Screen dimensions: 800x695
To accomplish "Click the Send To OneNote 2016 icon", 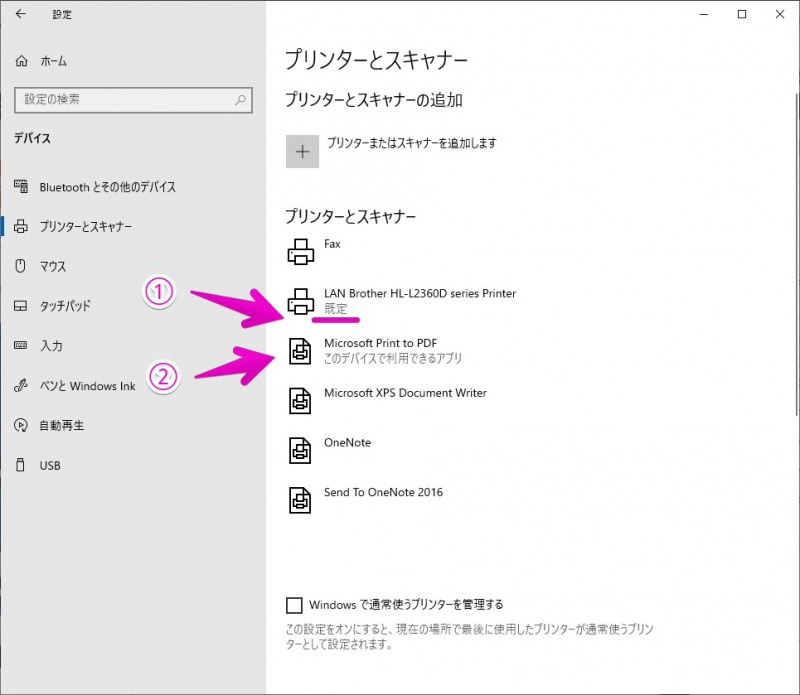I will tap(301, 499).
